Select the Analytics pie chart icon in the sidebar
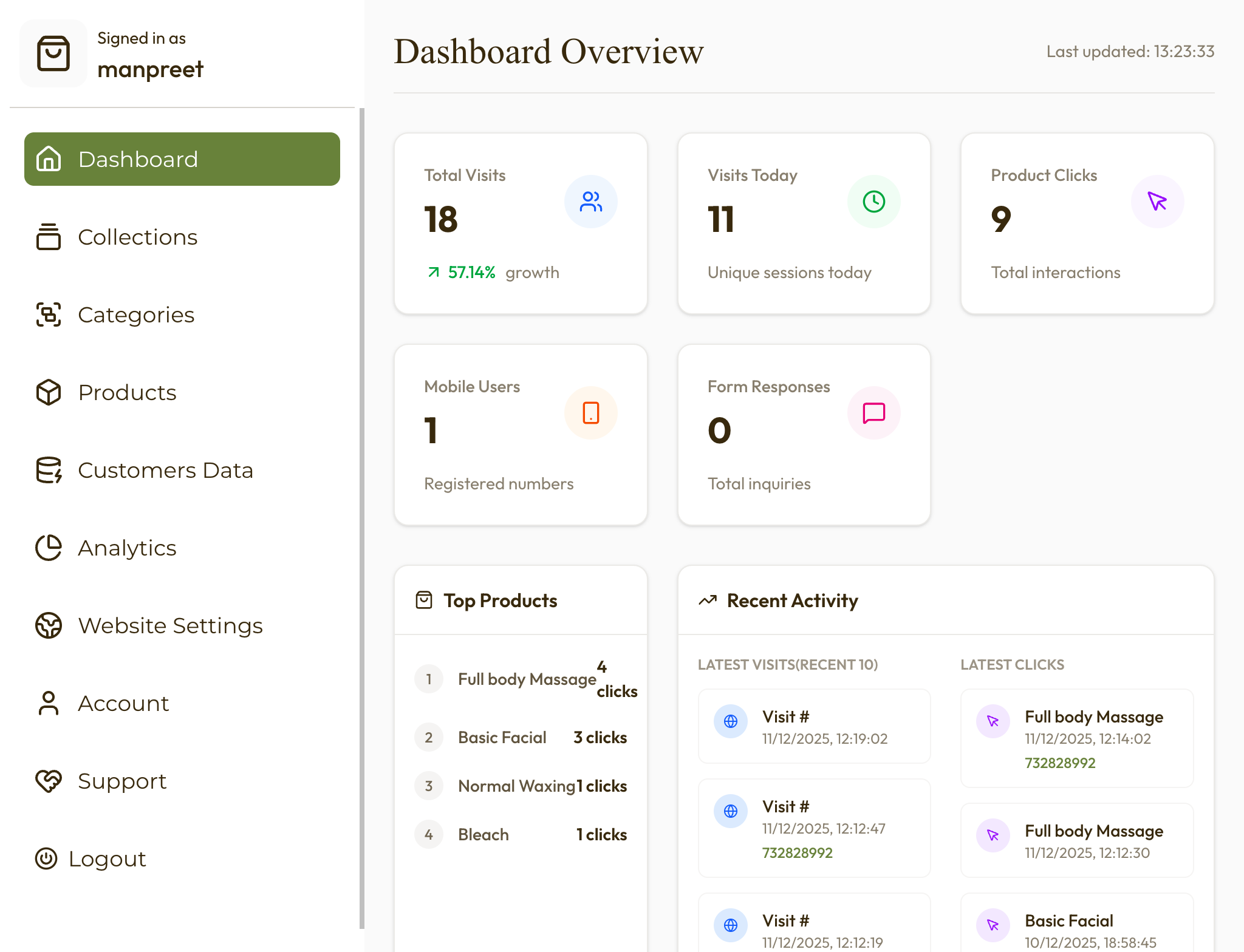Viewport: 1244px width, 952px height. (49, 548)
